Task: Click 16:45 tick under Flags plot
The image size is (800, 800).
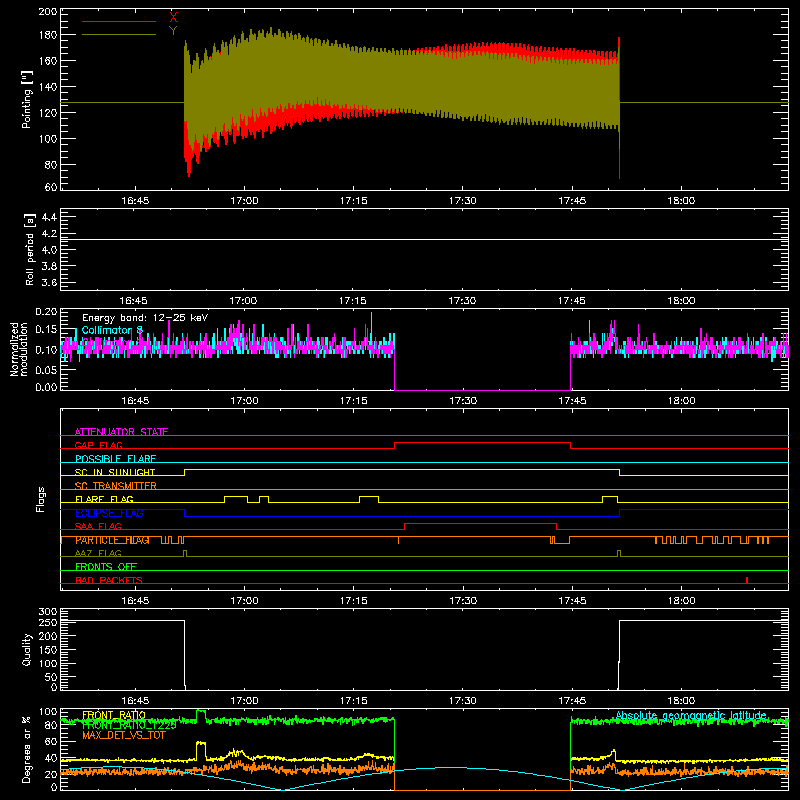Action: pyautogui.click(x=135, y=601)
